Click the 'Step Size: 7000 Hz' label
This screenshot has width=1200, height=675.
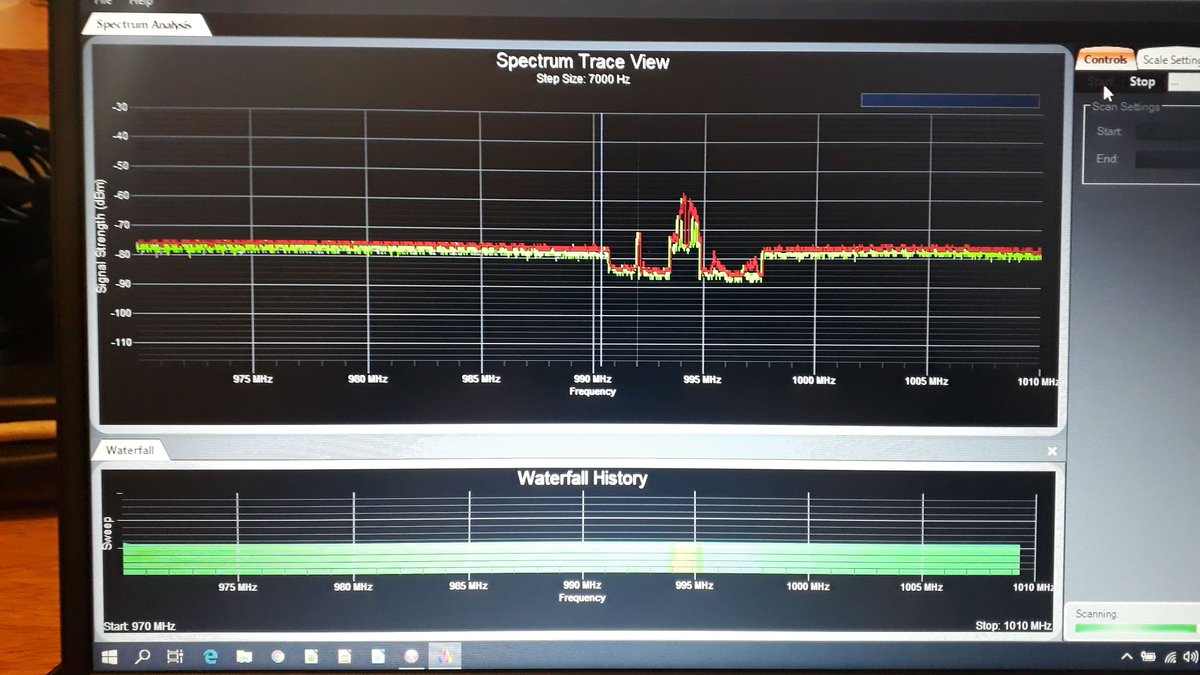coord(583,79)
